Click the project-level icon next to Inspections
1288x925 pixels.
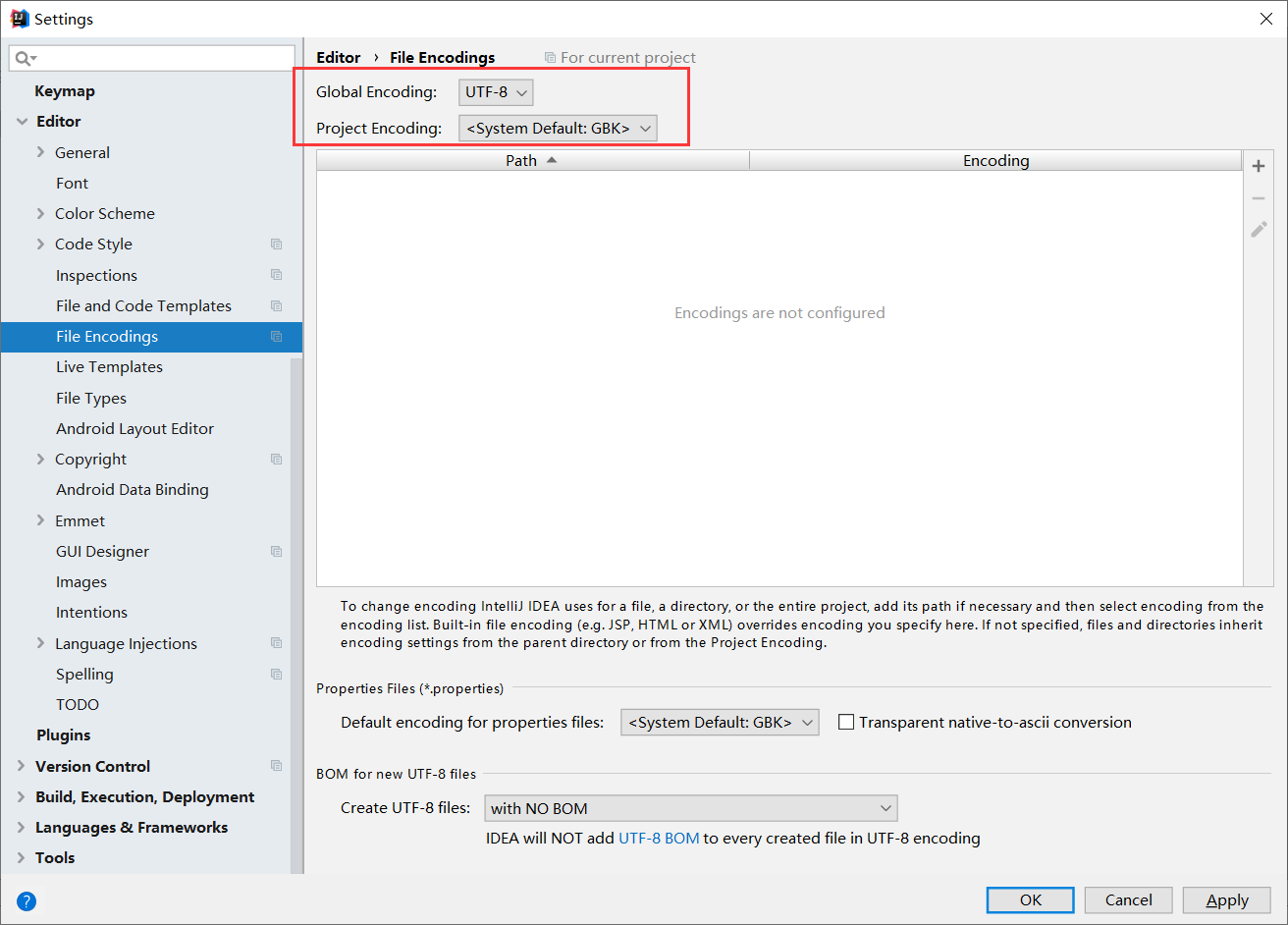[x=277, y=275]
